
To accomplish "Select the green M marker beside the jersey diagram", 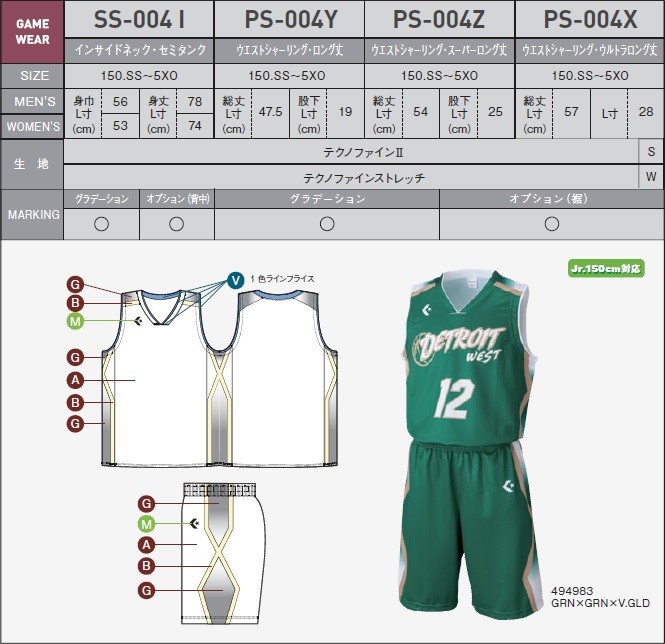I will (x=75, y=321).
